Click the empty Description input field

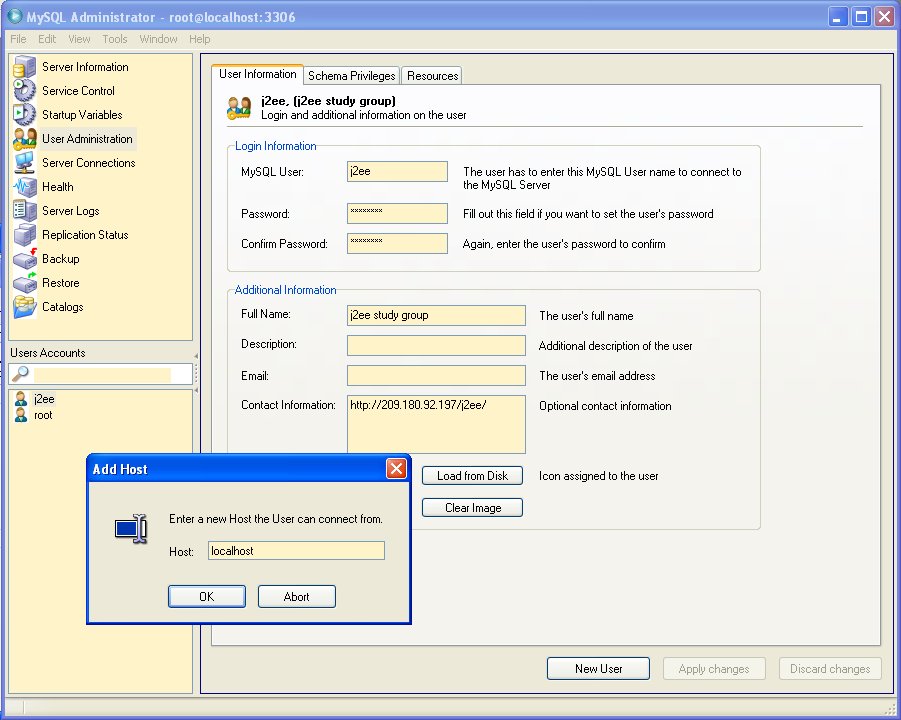[436, 345]
